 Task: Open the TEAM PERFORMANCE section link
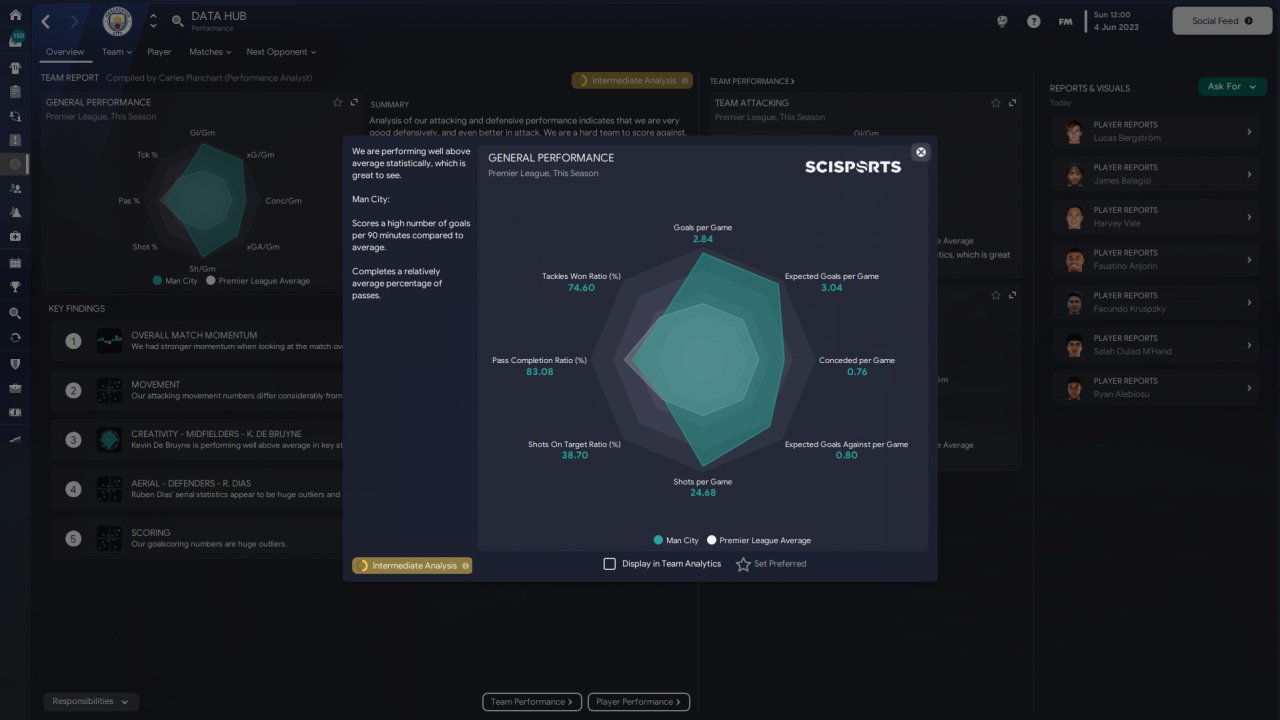[x=752, y=81]
